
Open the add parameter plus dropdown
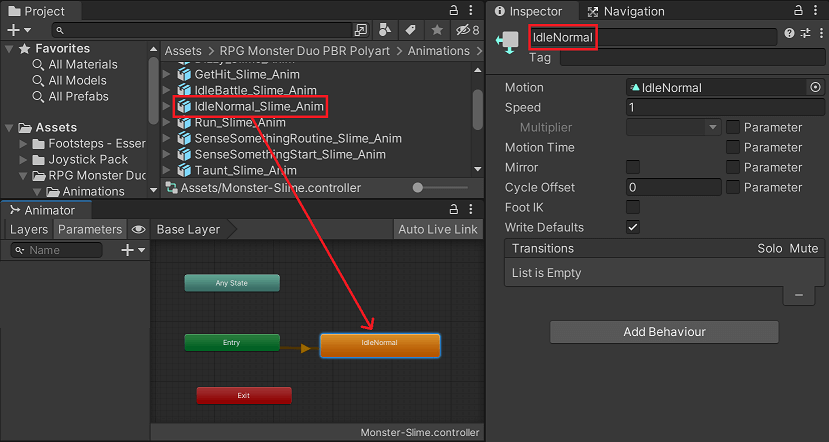coord(133,250)
